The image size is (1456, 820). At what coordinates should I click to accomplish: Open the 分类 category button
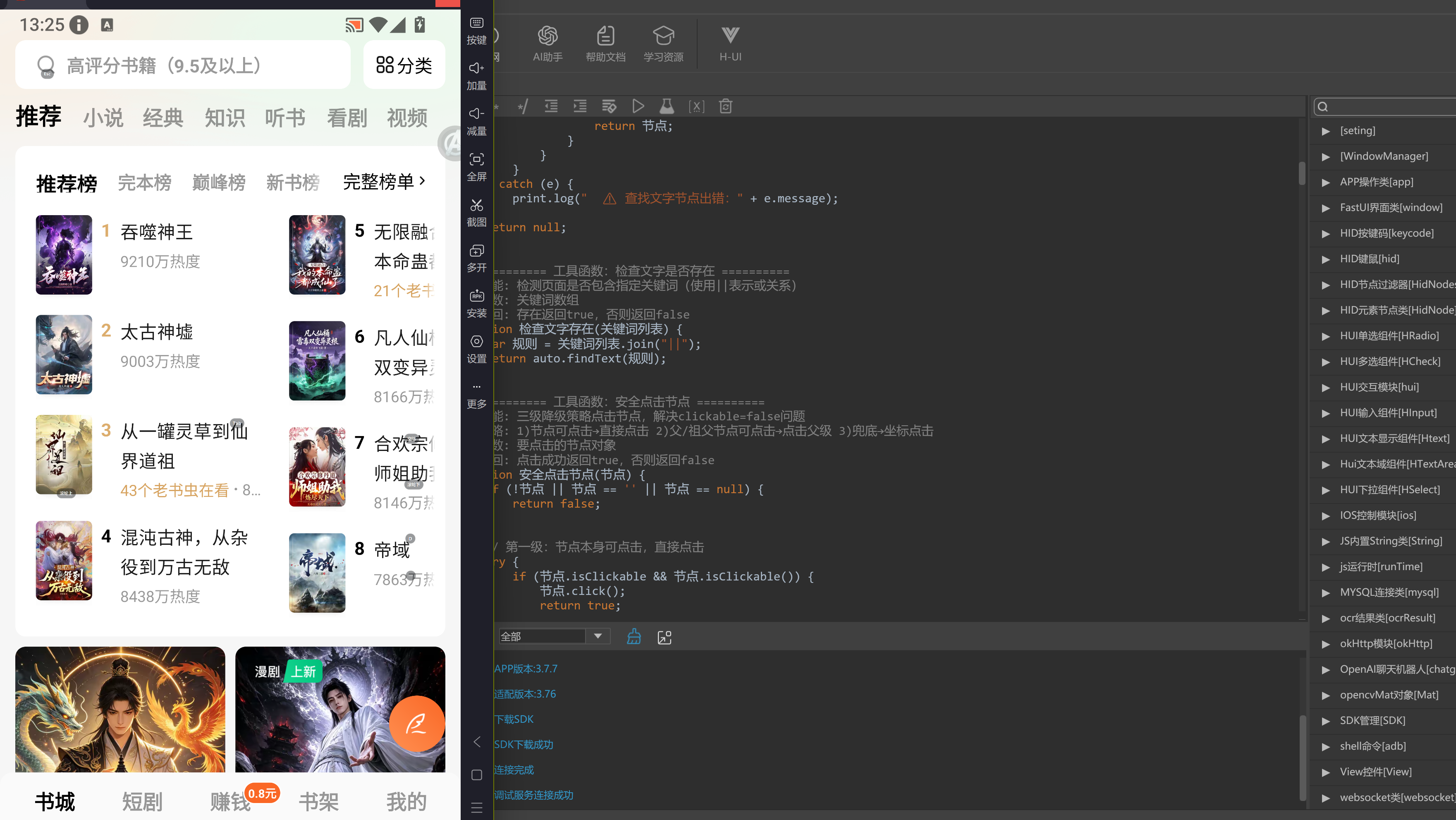[x=404, y=65]
